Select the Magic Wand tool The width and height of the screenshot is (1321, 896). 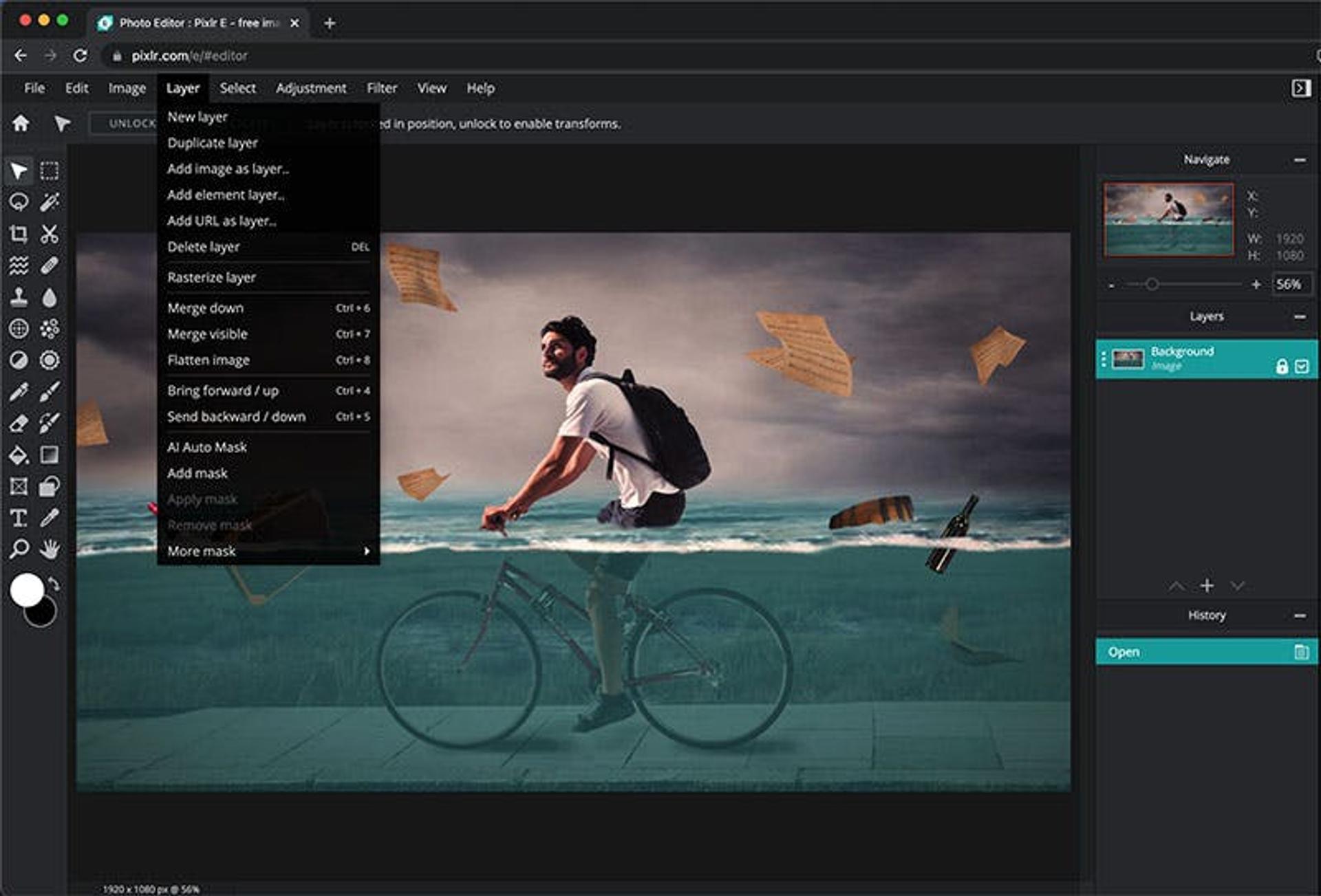pyautogui.click(x=50, y=202)
